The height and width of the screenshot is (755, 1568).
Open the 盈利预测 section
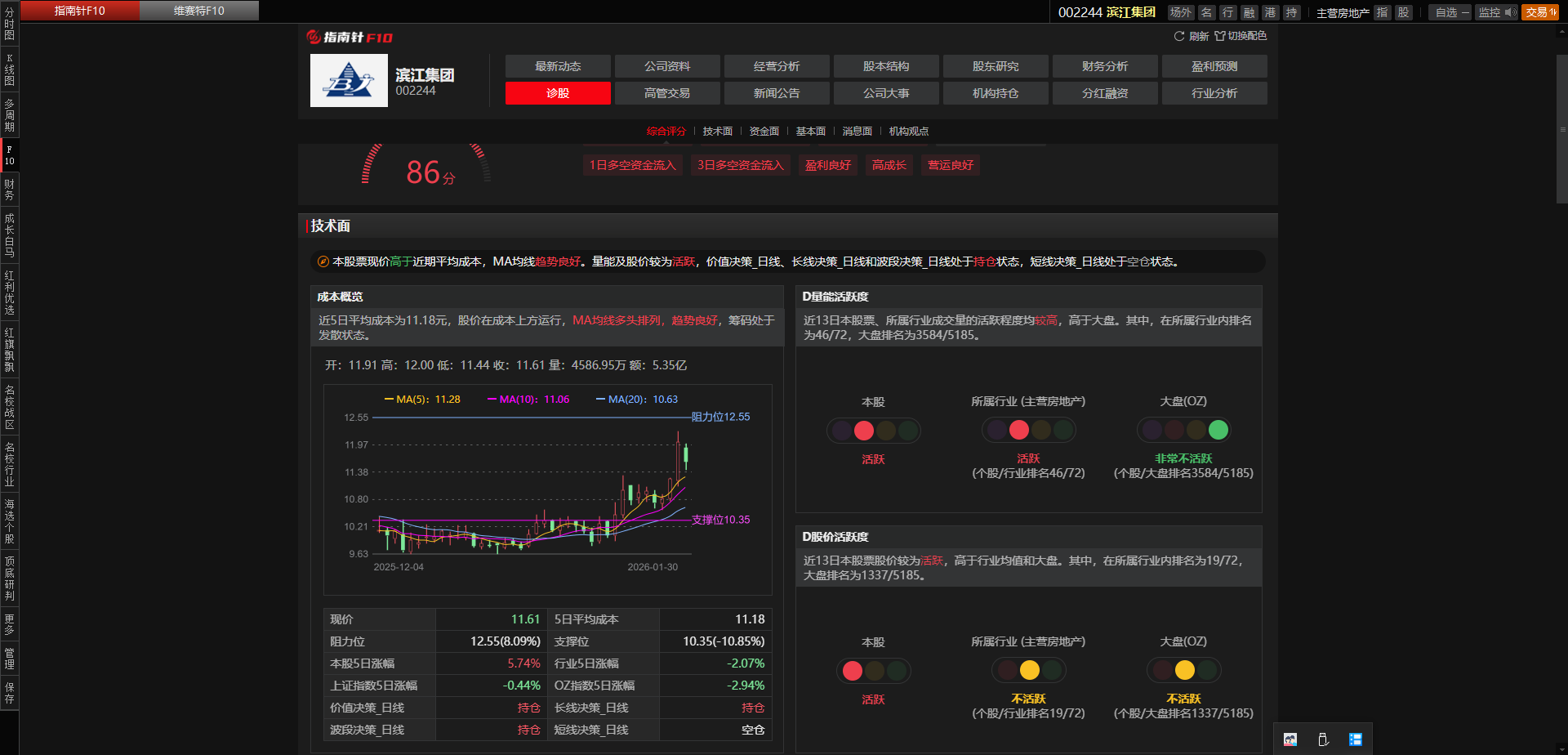[x=1214, y=66]
